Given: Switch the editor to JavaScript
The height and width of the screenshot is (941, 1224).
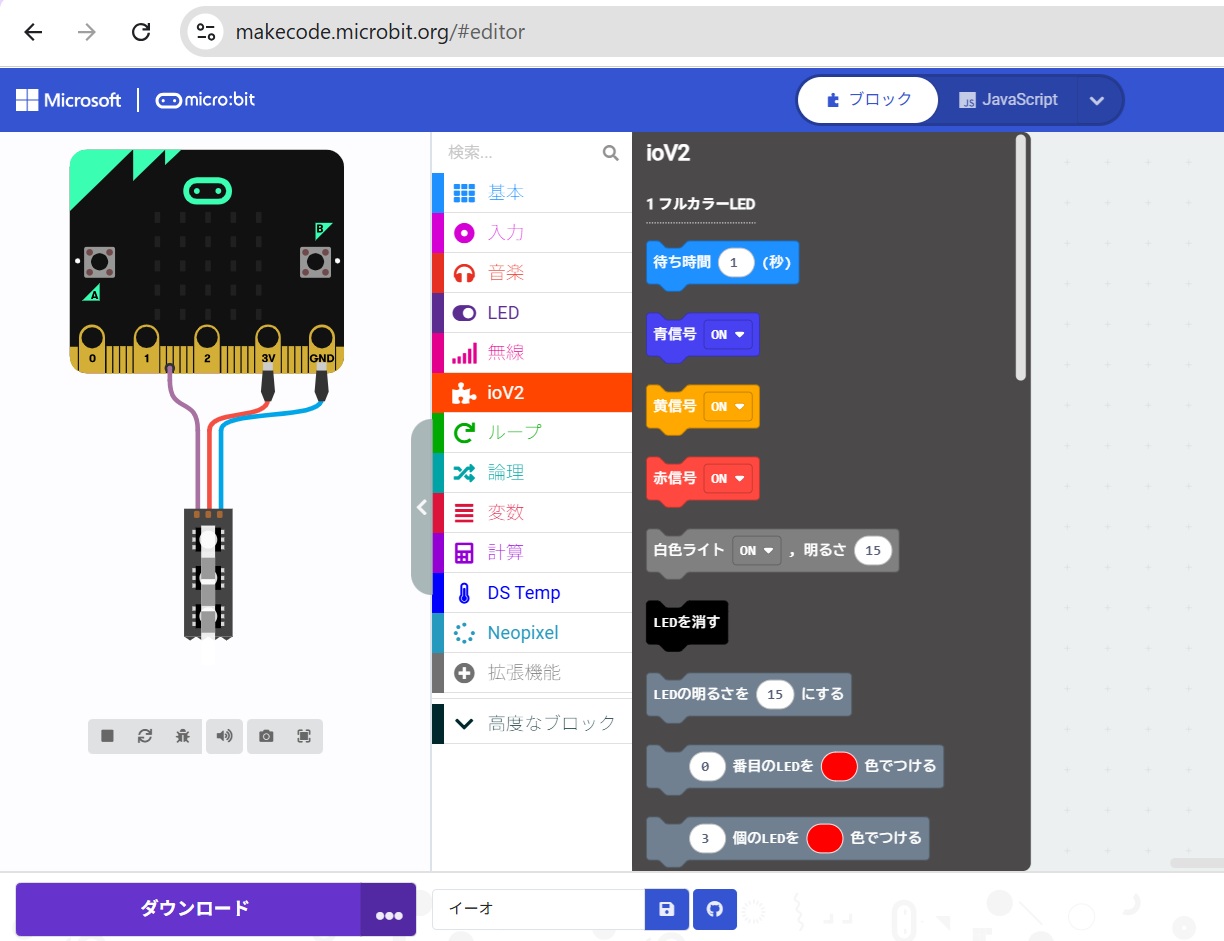Looking at the screenshot, I should tap(1008, 100).
